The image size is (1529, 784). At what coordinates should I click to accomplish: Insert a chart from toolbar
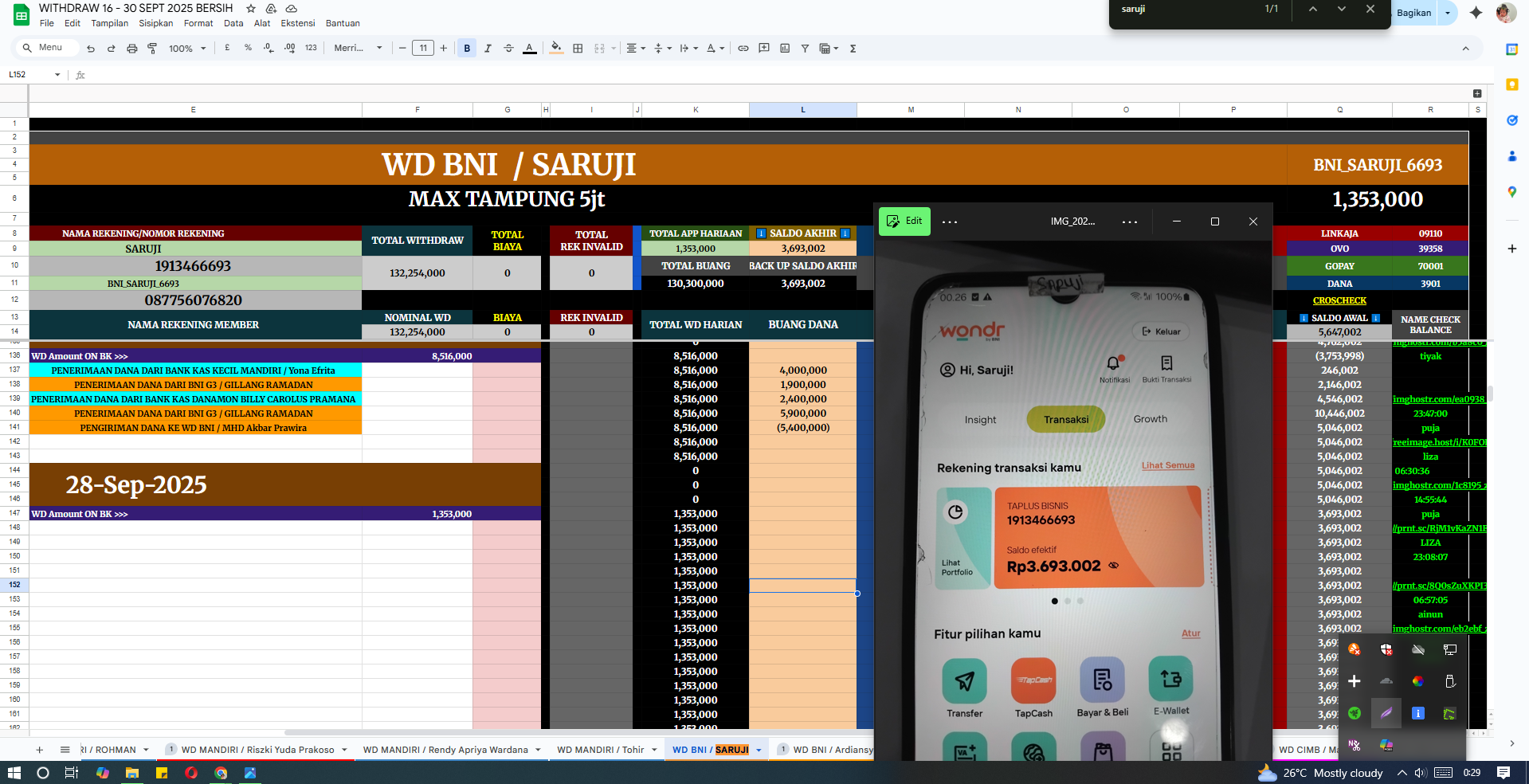point(785,49)
